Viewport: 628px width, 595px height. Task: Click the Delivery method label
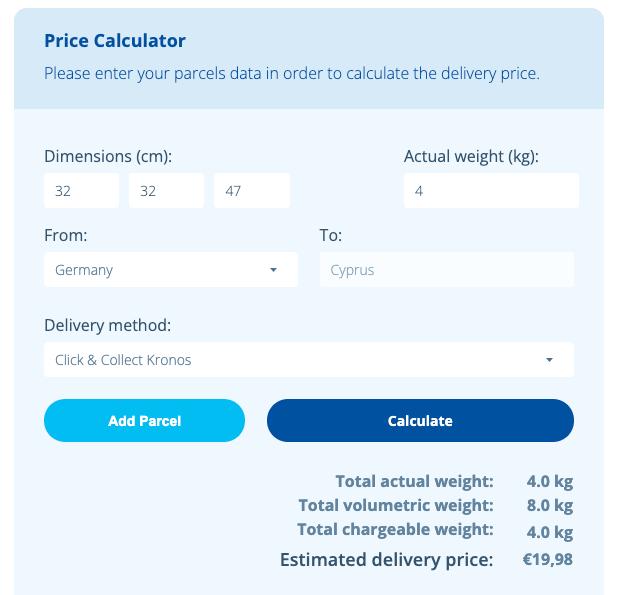point(107,325)
